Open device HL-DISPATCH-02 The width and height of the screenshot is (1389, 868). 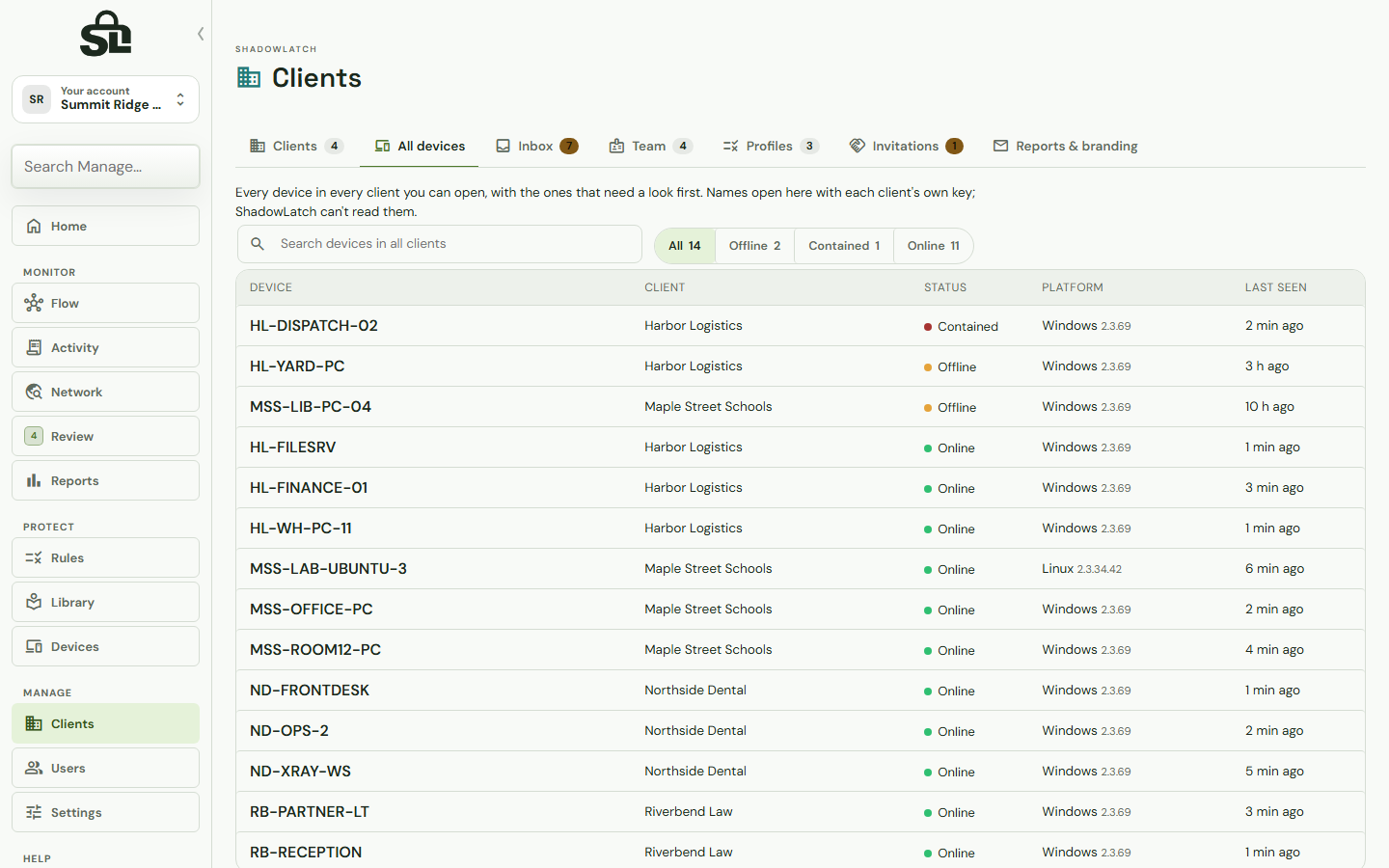[x=313, y=326]
